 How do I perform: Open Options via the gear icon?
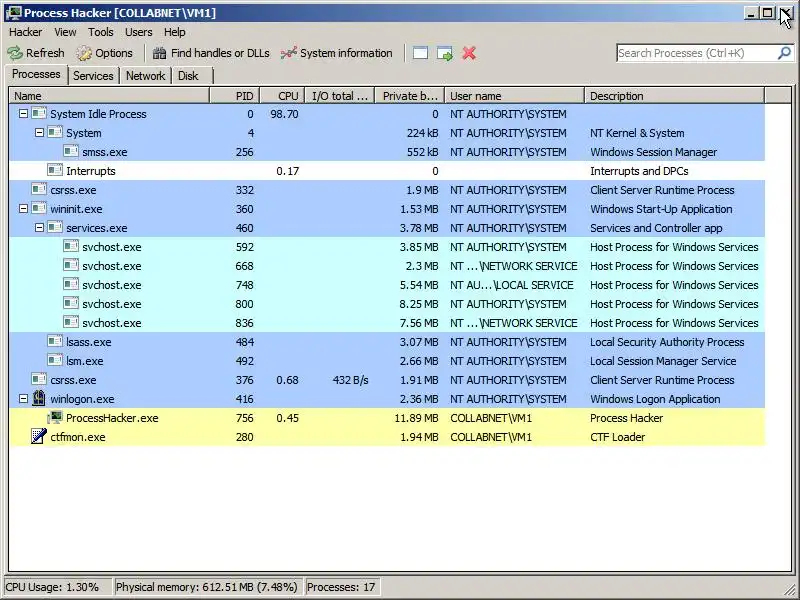click(x=84, y=53)
